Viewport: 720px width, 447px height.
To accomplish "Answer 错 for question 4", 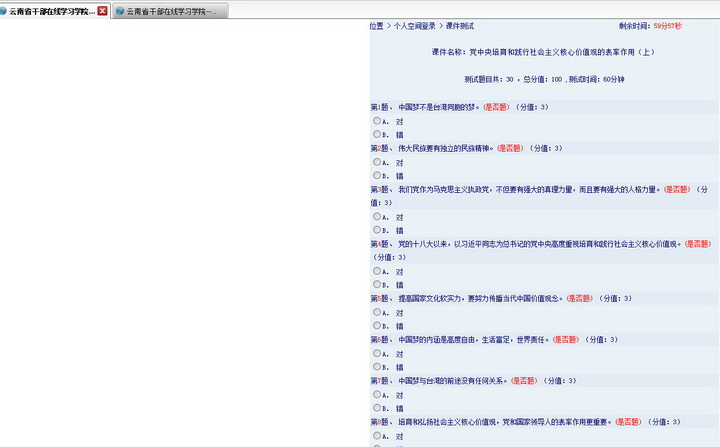I will 377,283.
